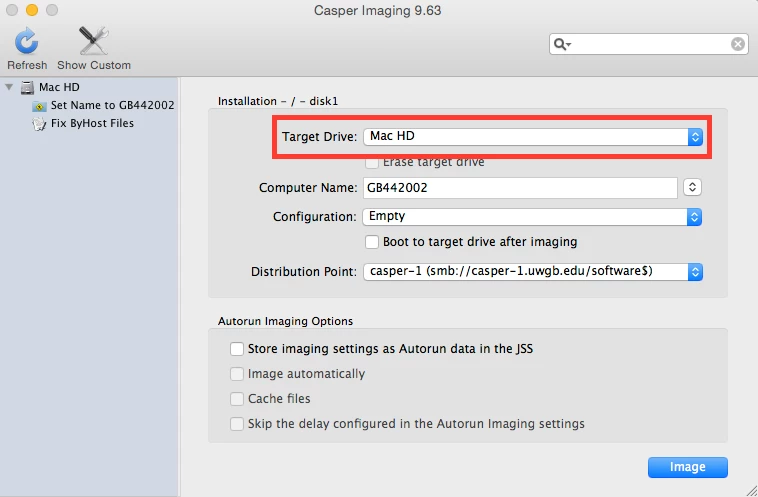Click the Computer Name text field
Viewport: 758px width, 497px height.
click(520, 188)
